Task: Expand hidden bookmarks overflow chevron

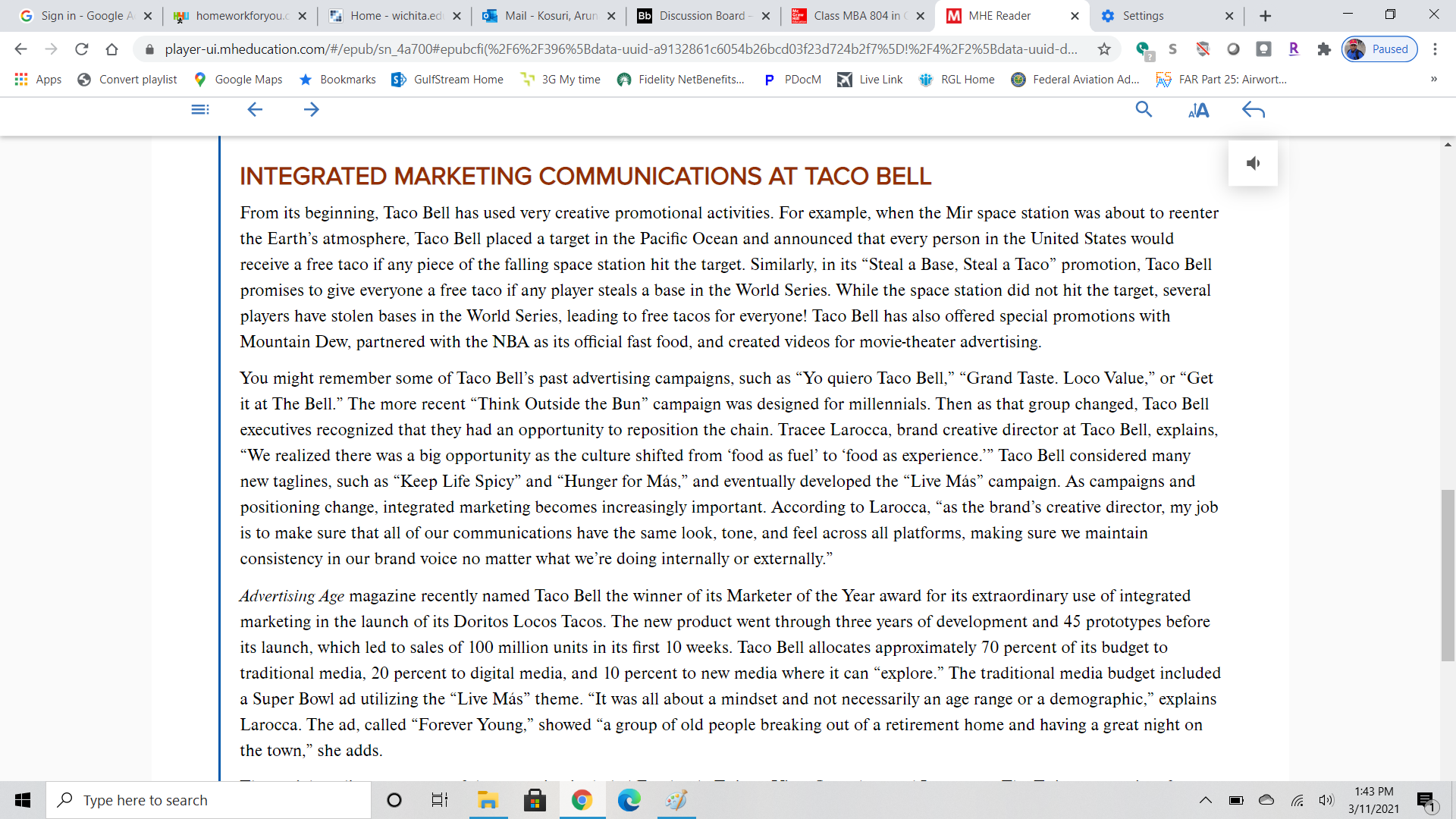Action: 1433,79
